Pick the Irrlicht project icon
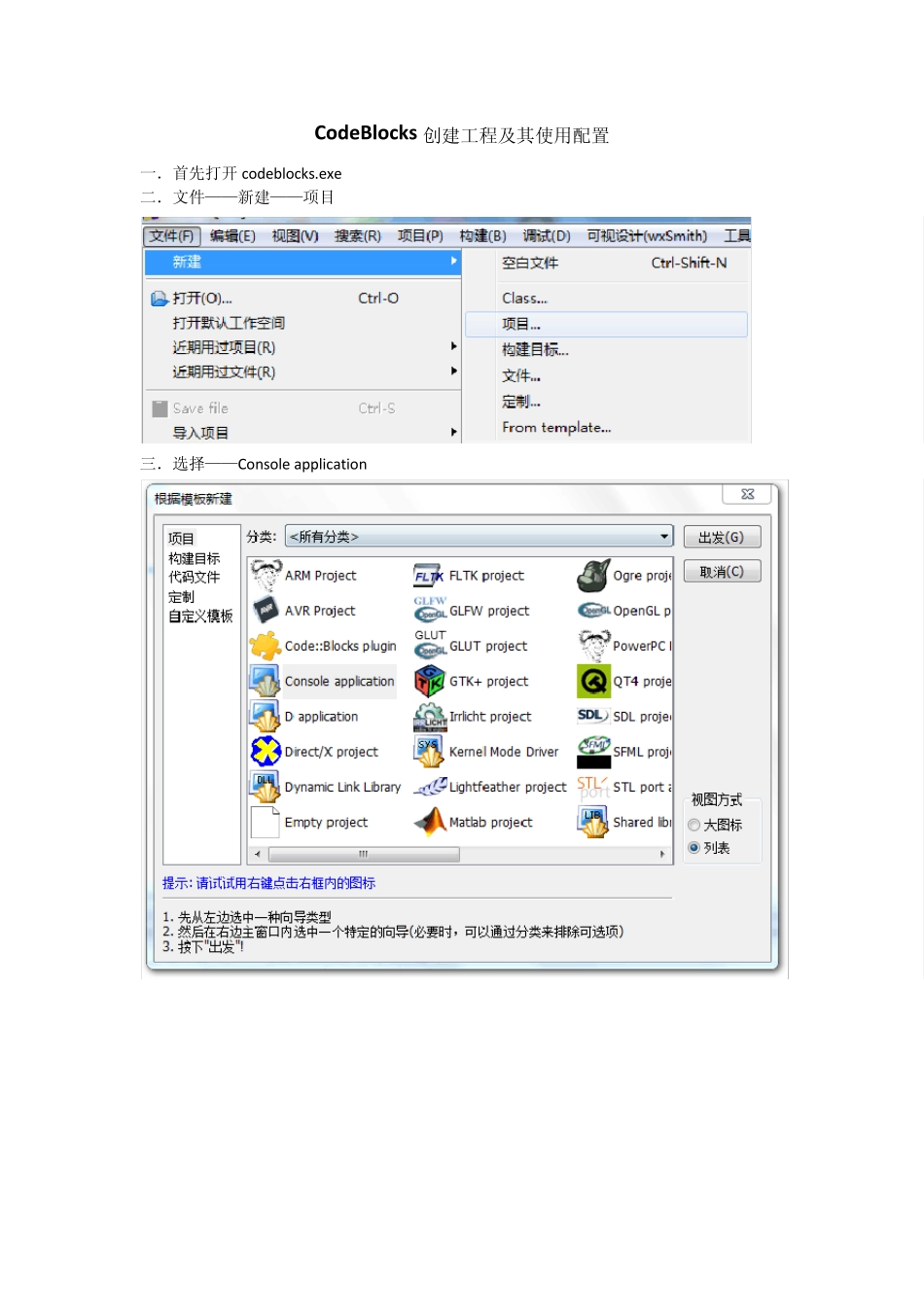 [430, 717]
